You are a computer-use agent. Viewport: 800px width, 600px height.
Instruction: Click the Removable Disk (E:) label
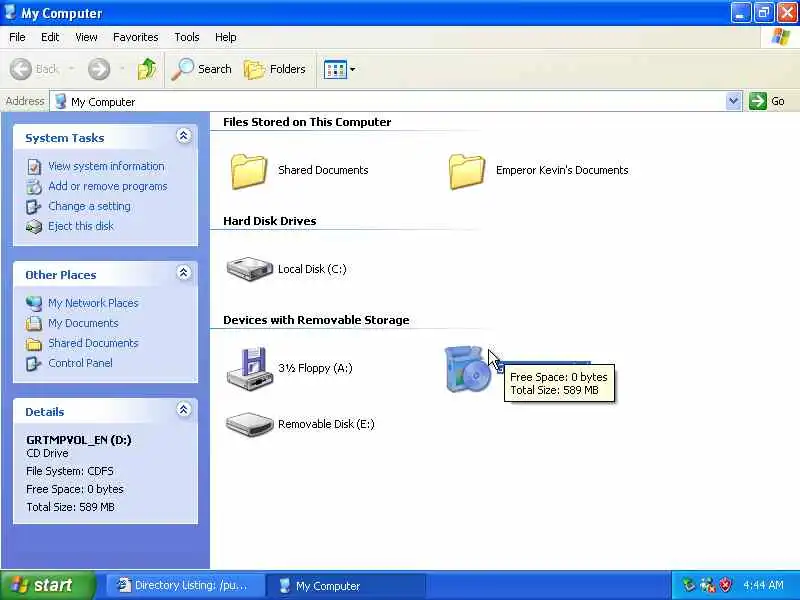pos(326,424)
